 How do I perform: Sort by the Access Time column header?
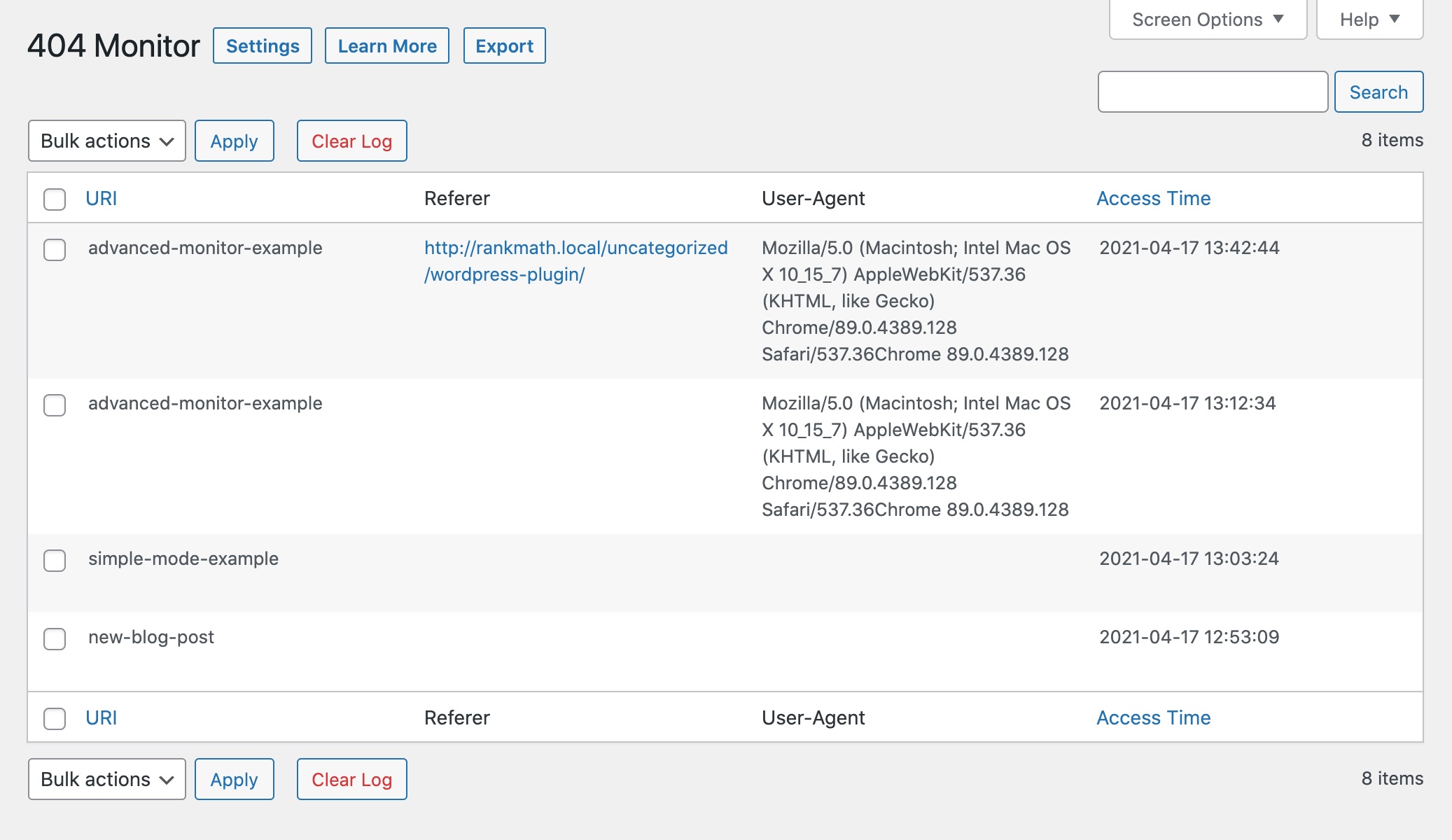pos(1153,199)
